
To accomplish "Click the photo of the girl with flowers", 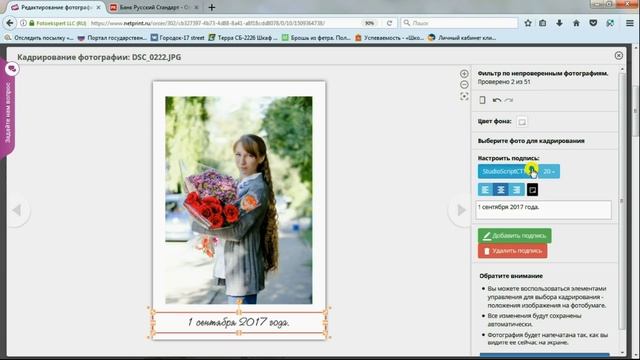I will pyautogui.click(x=239, y=200).
